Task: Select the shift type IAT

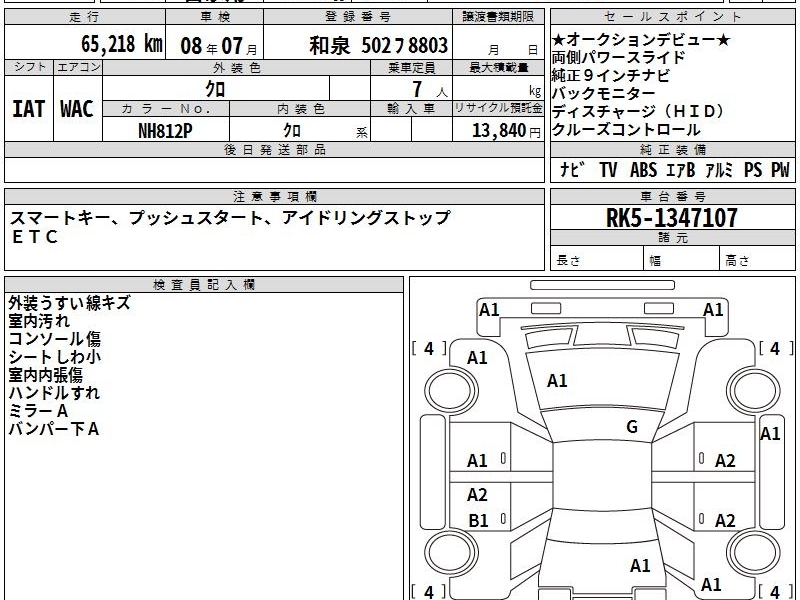Action: click(x=28, y=109)
